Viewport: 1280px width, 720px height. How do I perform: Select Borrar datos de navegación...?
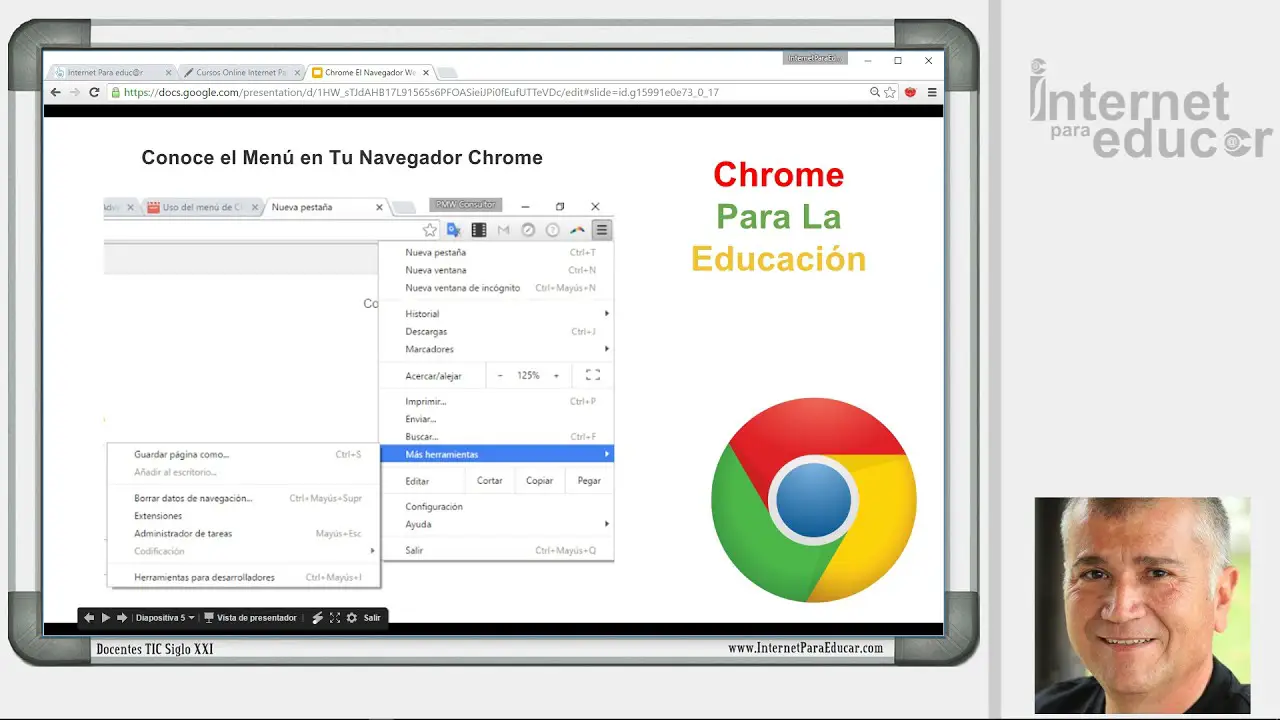(x=243, y=498)
